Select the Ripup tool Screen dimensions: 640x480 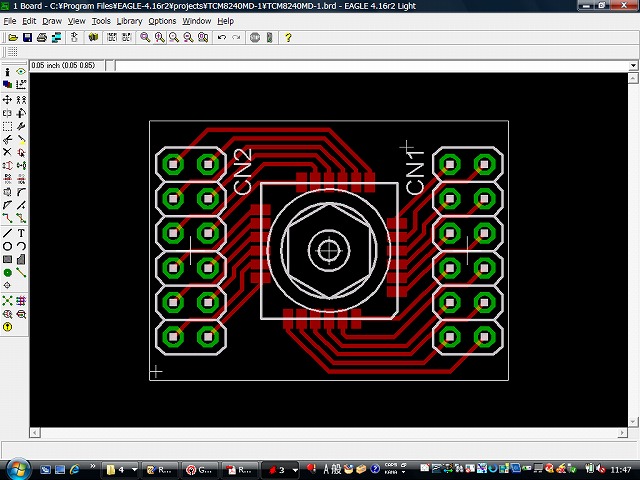click(21, 218)
